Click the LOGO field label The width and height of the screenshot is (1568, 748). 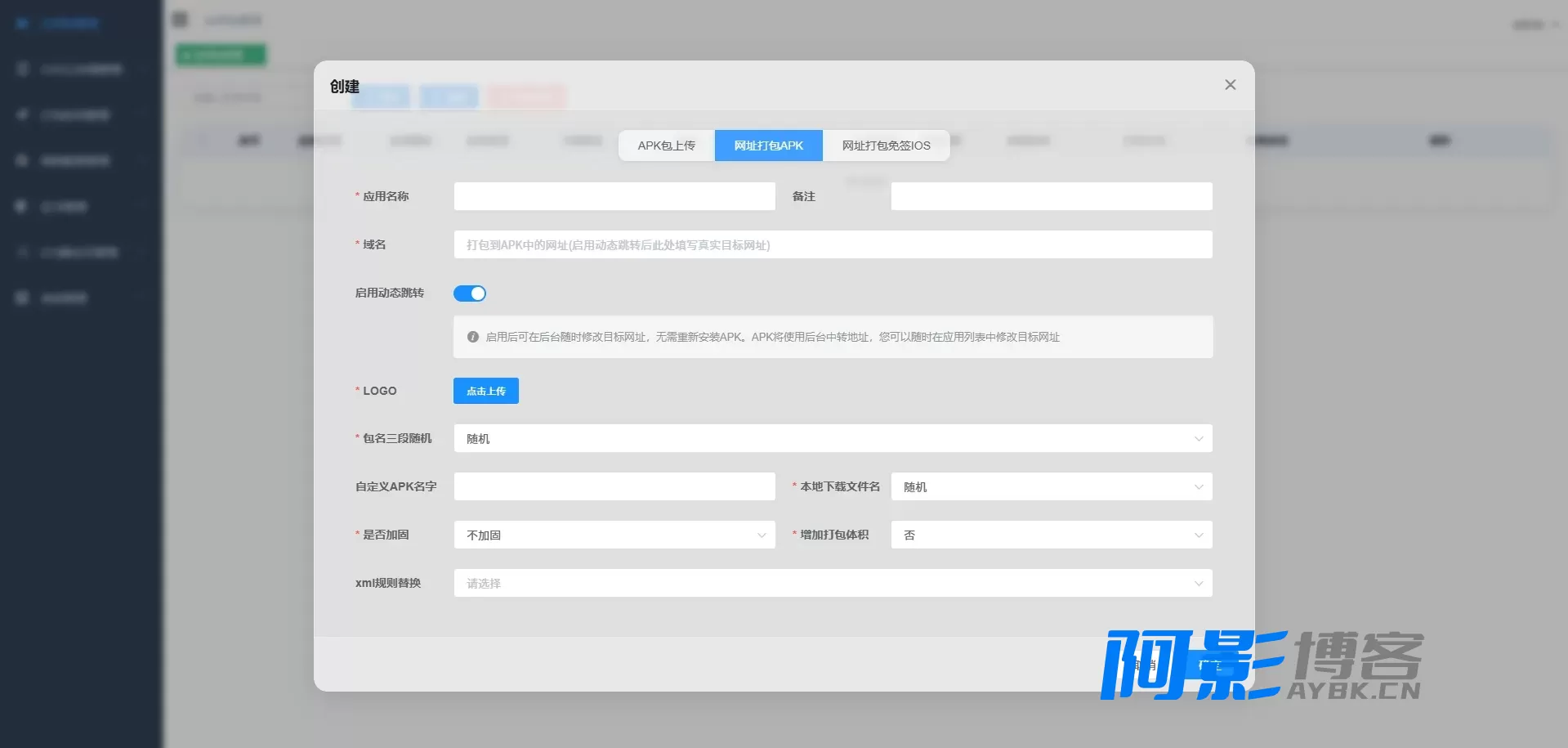tap(380, 391)
